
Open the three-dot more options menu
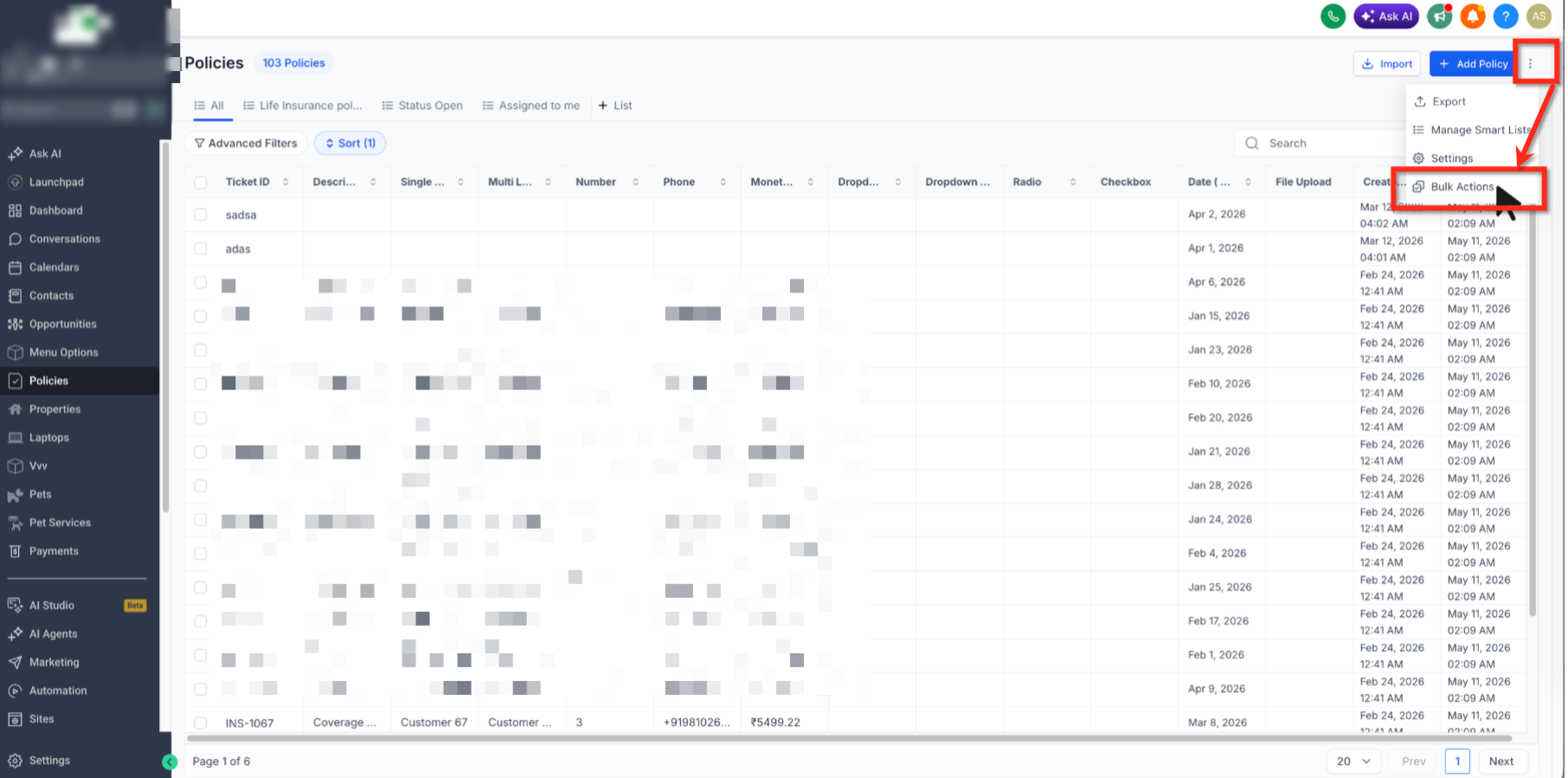[1530, 63]
